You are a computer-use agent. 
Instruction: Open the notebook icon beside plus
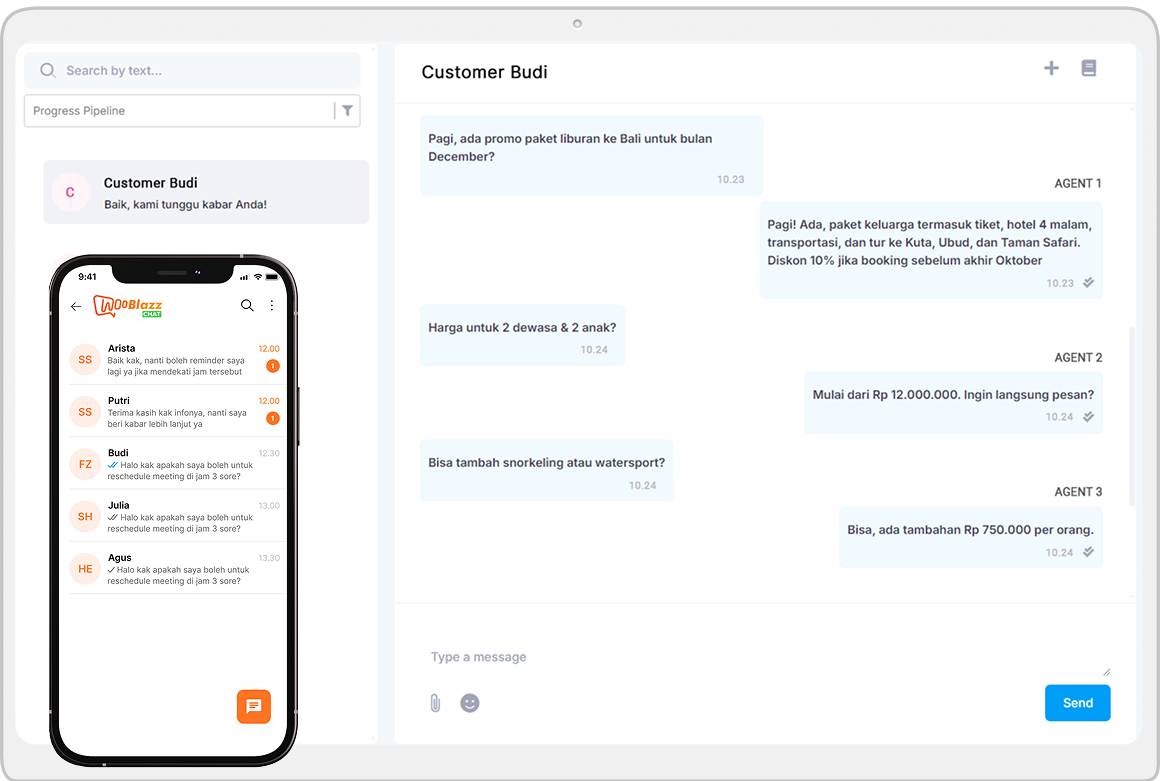pyautogui.click(x=1089, y=68)
